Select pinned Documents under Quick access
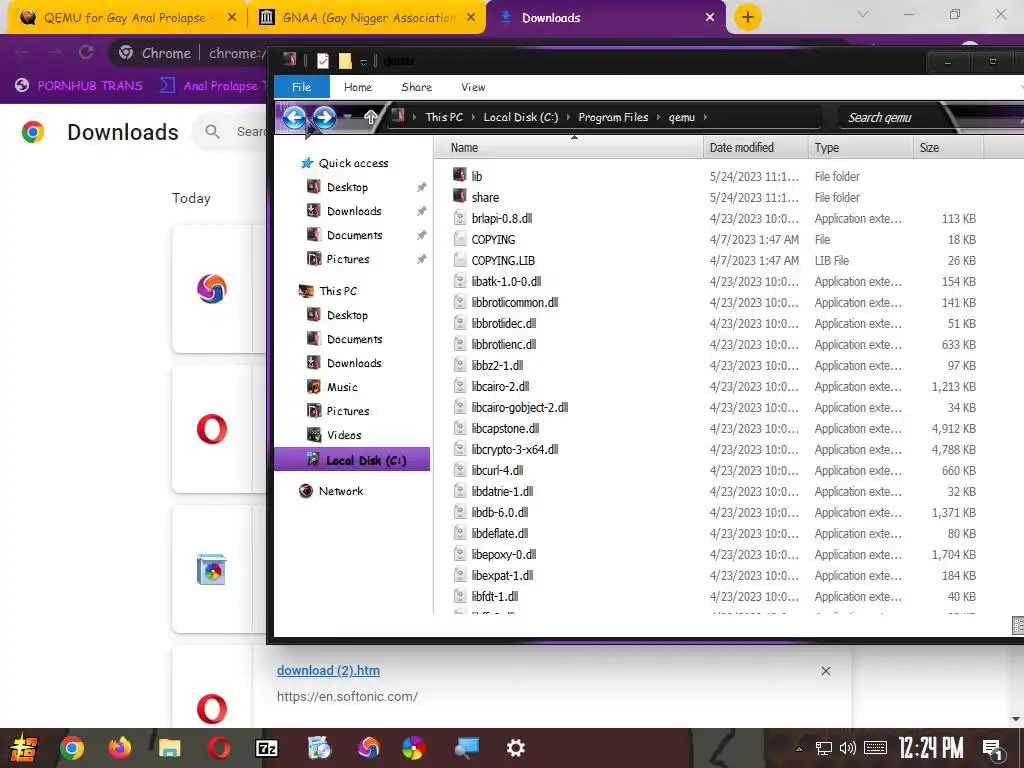Screen dimensions: 1024x768 pos(354,235)
